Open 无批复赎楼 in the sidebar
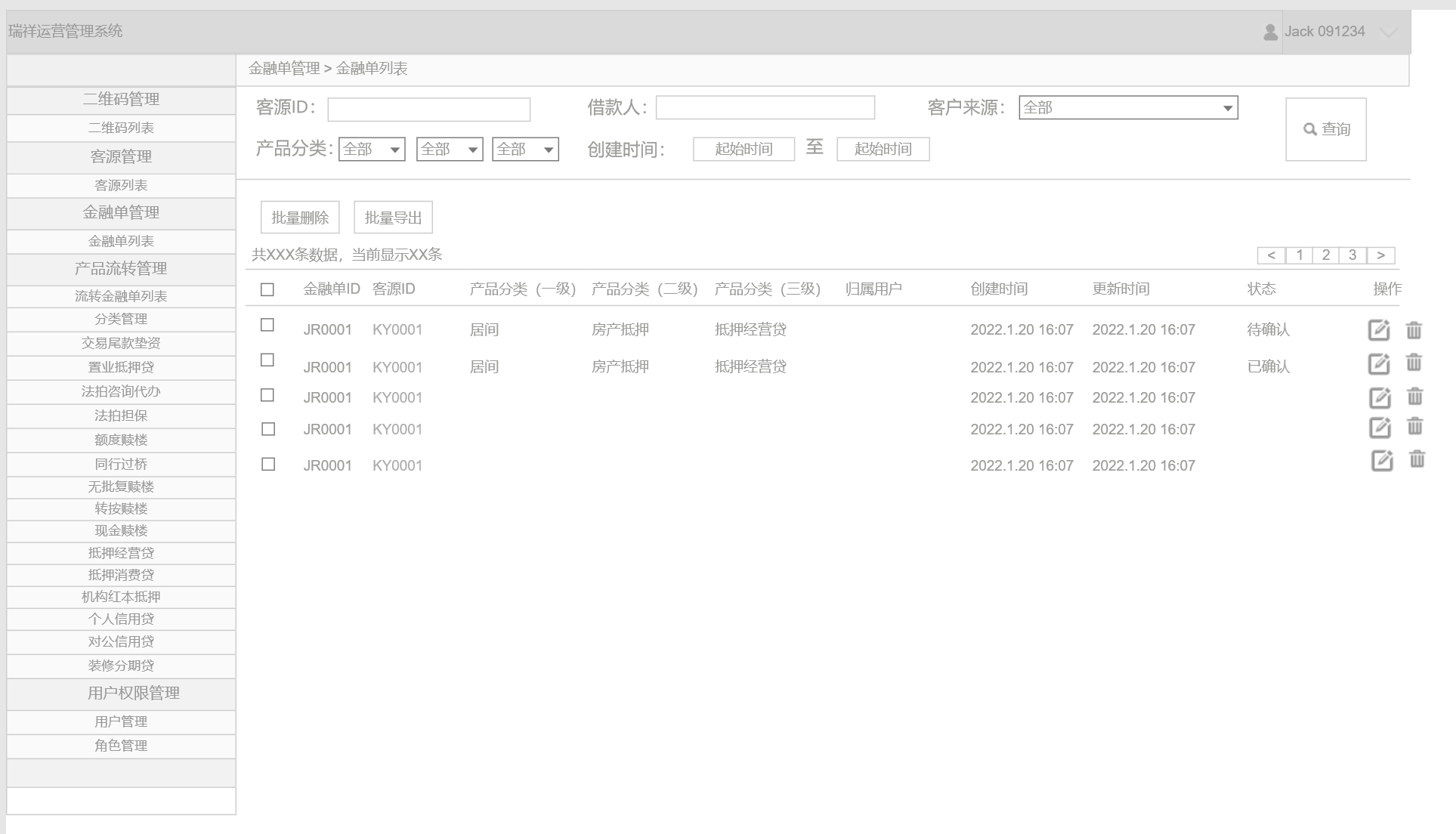The image size is (1456, 834). (121, 486)
